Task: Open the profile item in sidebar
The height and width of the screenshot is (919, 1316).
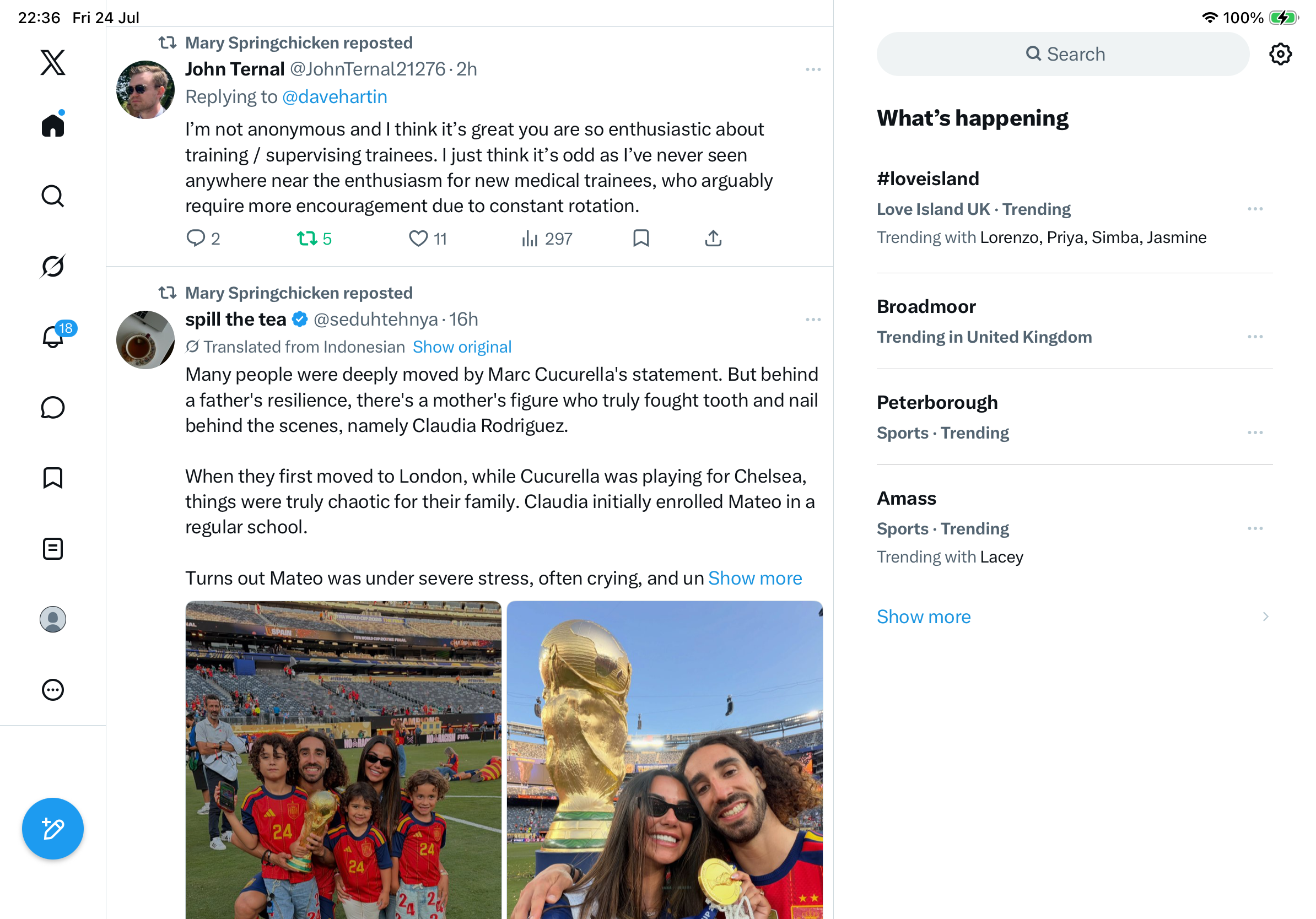Action: pos(53,619)
